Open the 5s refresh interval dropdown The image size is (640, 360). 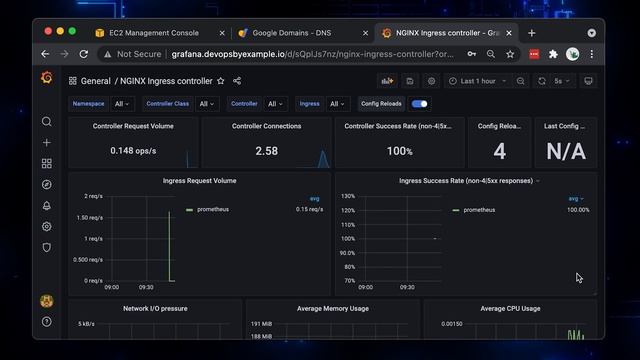point(562,81)
